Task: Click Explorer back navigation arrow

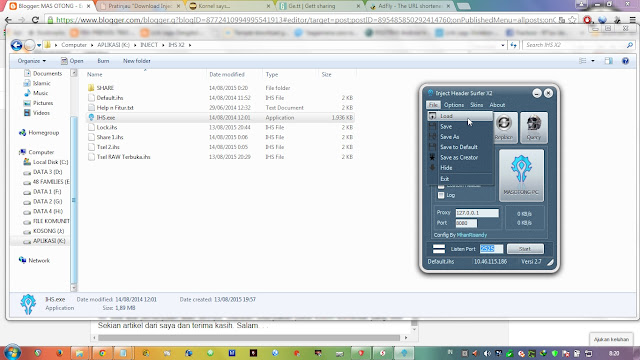Action: click(16, 45)
